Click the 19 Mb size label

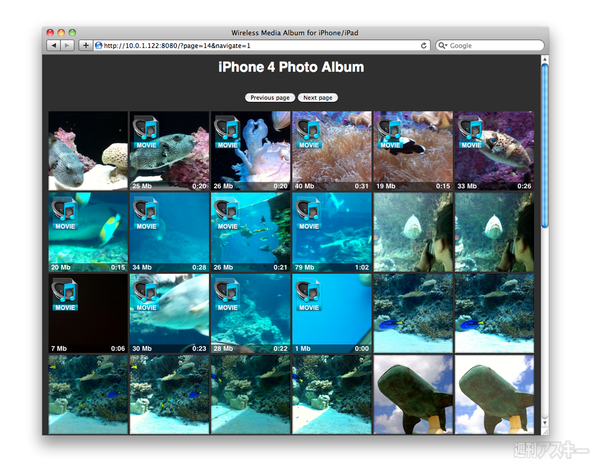[x=386, y=186]
